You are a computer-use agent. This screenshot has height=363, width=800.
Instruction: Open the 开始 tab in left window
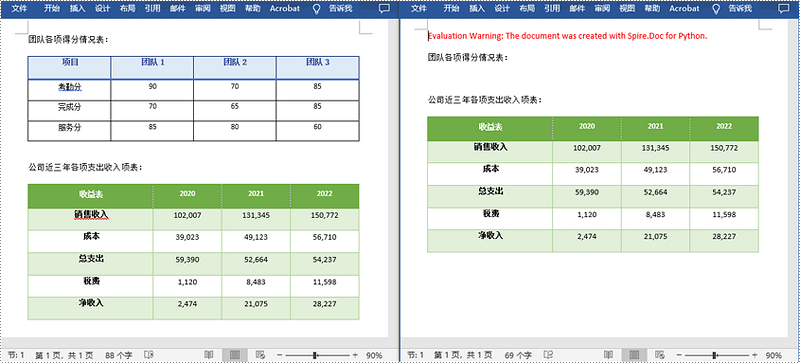[x=52, y=8]
